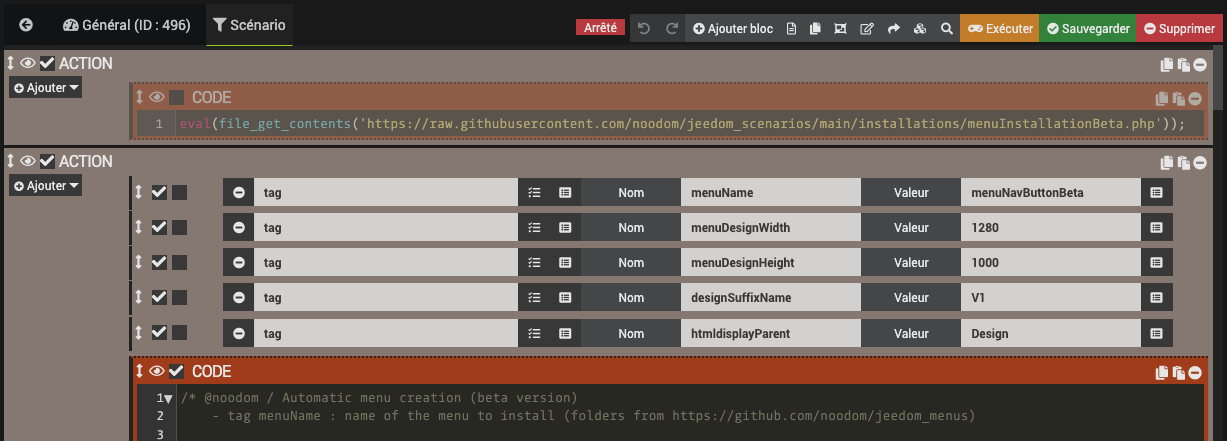Delete scenario with Supprimer button

tap(1179, 29)
